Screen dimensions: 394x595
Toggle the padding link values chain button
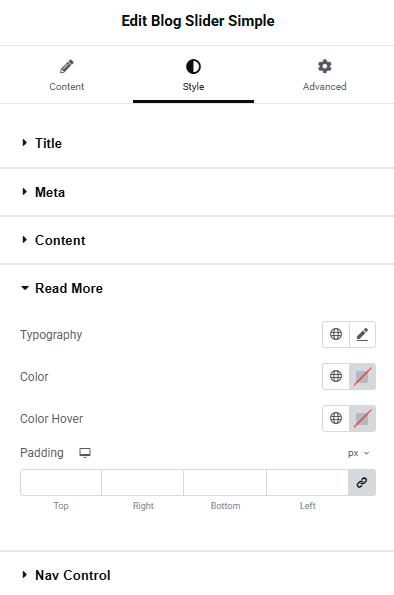click(362, 482)
